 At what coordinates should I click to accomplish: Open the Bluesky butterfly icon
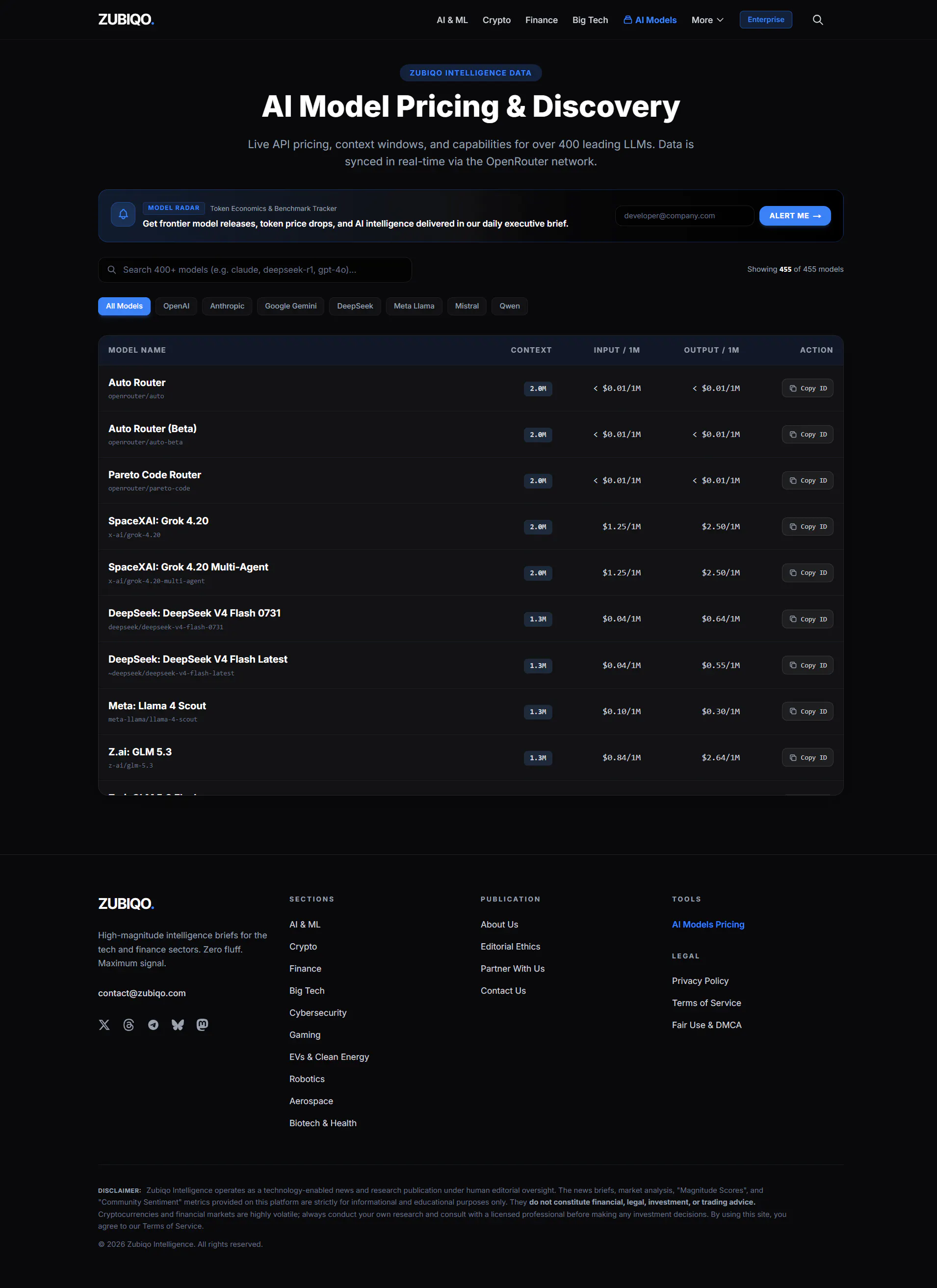(178, 1025)
